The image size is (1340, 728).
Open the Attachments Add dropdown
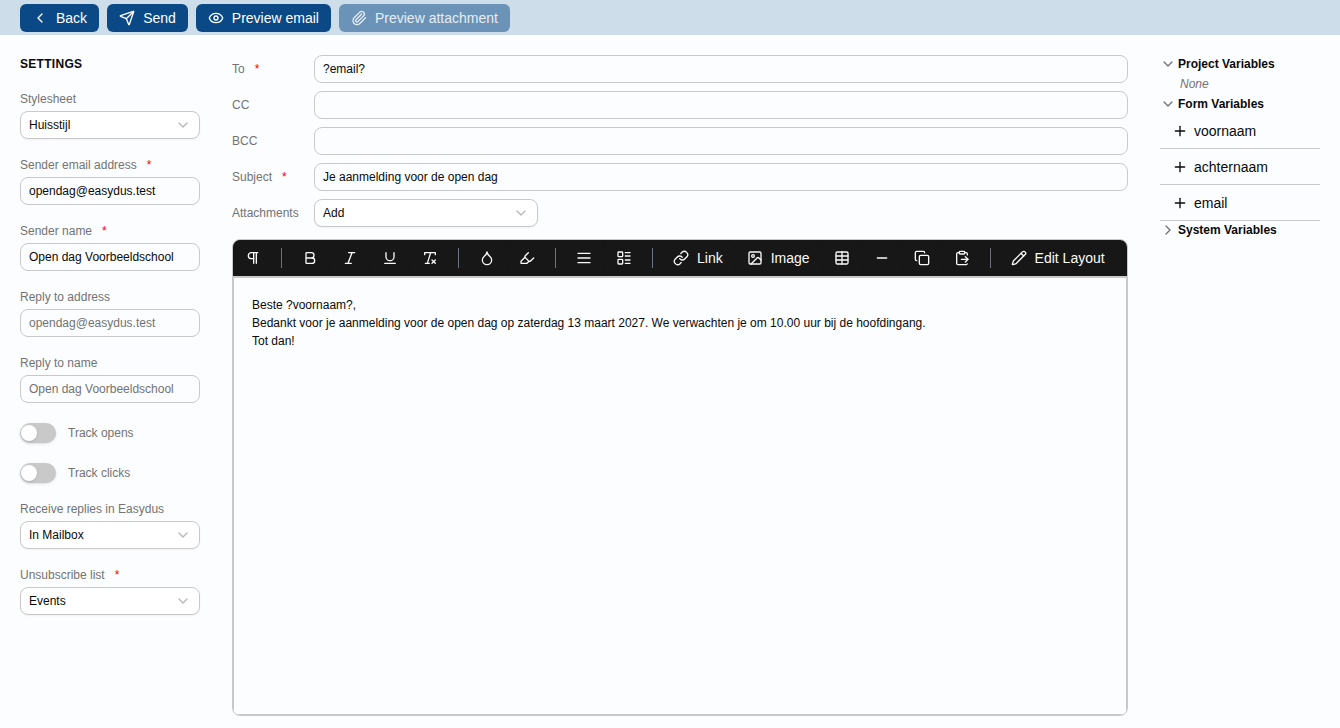click(x=426, y=213)
